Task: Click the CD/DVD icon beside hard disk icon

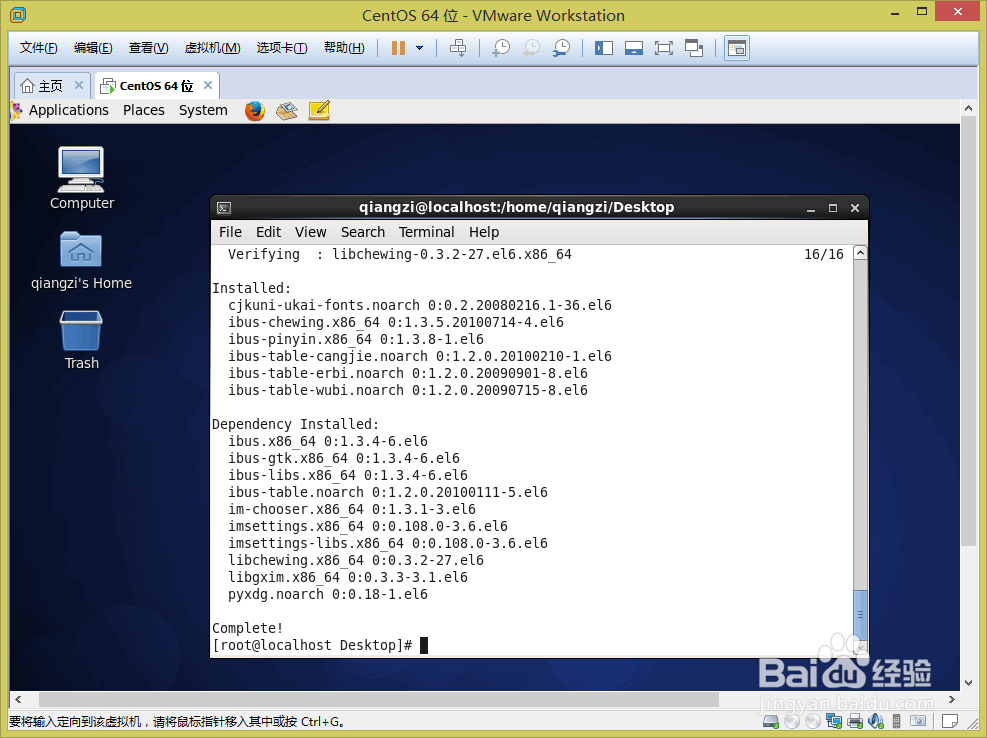Action: (x=792, y=722)
